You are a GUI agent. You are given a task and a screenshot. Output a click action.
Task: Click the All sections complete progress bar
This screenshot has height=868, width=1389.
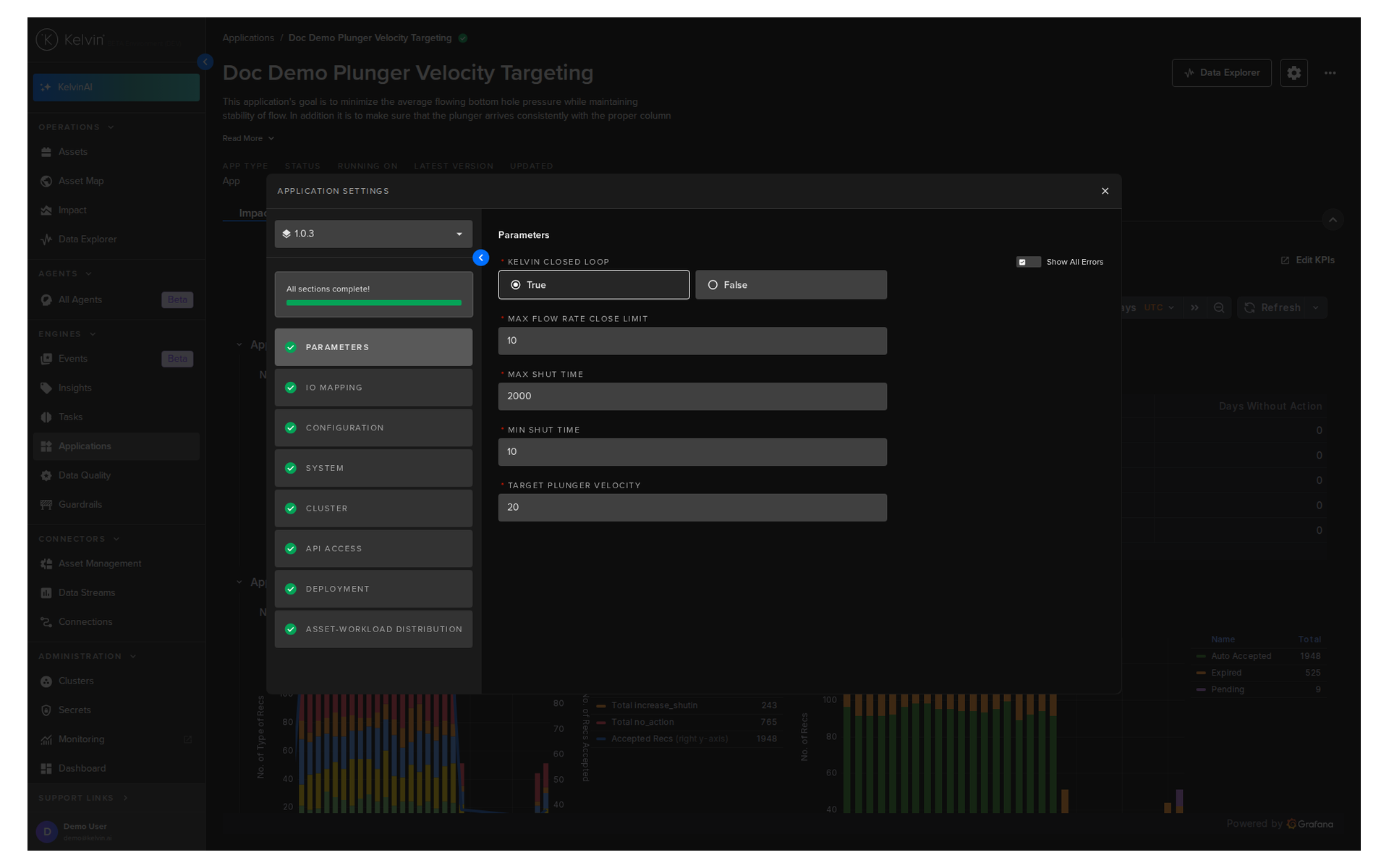tap(373, 302)
